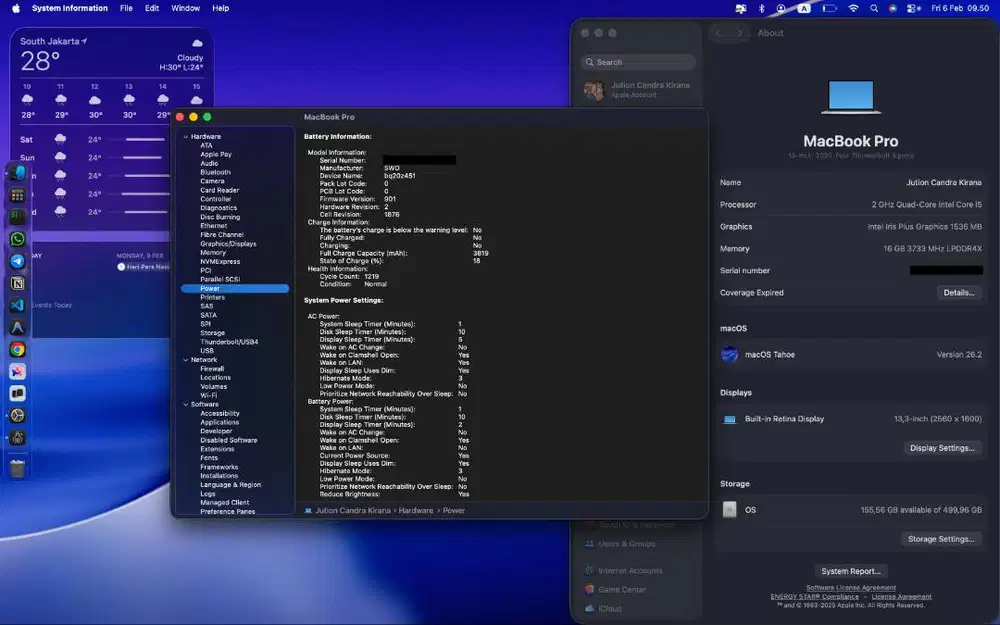Click the Wi-Fi status icon
The width and height of the screenshot is (1000, 625).
pos(853,8)
